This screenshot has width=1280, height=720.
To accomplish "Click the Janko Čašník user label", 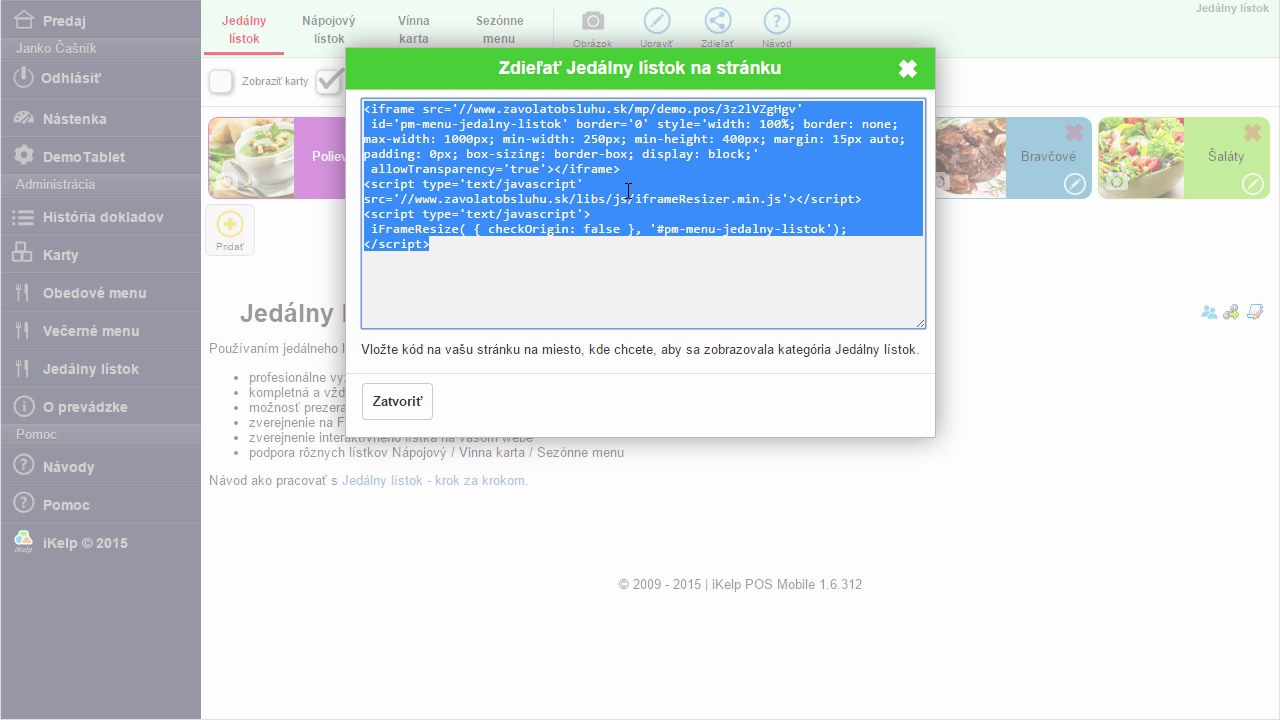I will (56, 48).
